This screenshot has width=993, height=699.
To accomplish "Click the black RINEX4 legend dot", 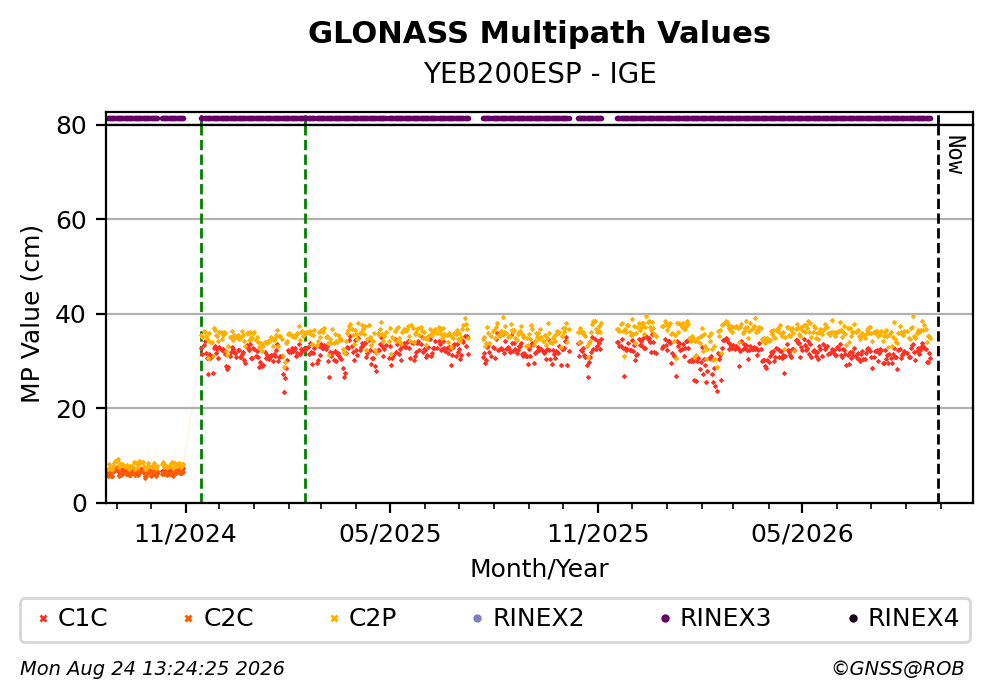I will [853, 619].
